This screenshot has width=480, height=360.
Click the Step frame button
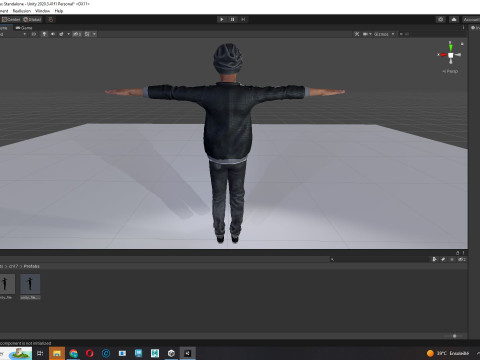click(243, 19)
